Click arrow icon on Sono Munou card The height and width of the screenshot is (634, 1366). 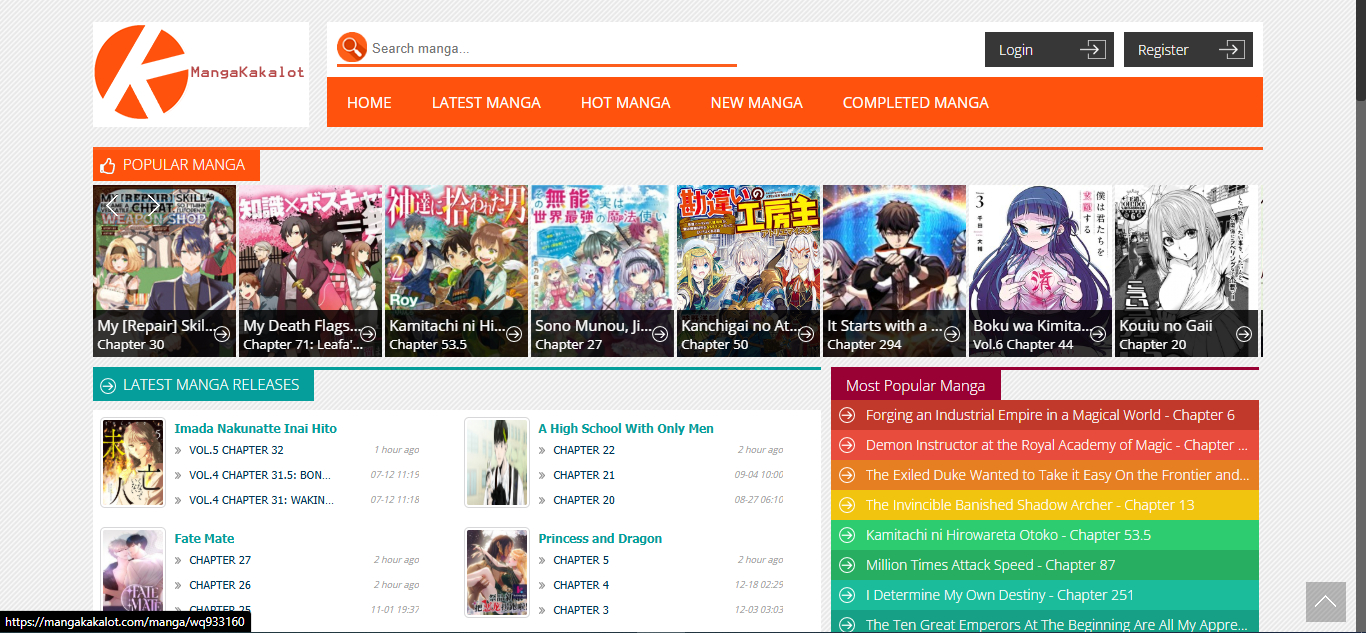coord(660,334)
